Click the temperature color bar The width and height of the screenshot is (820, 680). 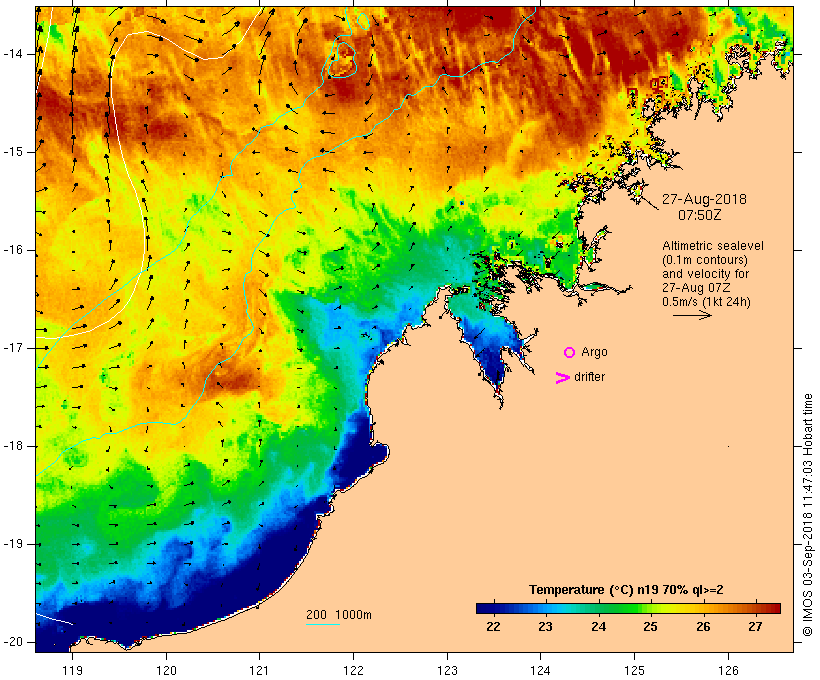click(x=628, y=608)
